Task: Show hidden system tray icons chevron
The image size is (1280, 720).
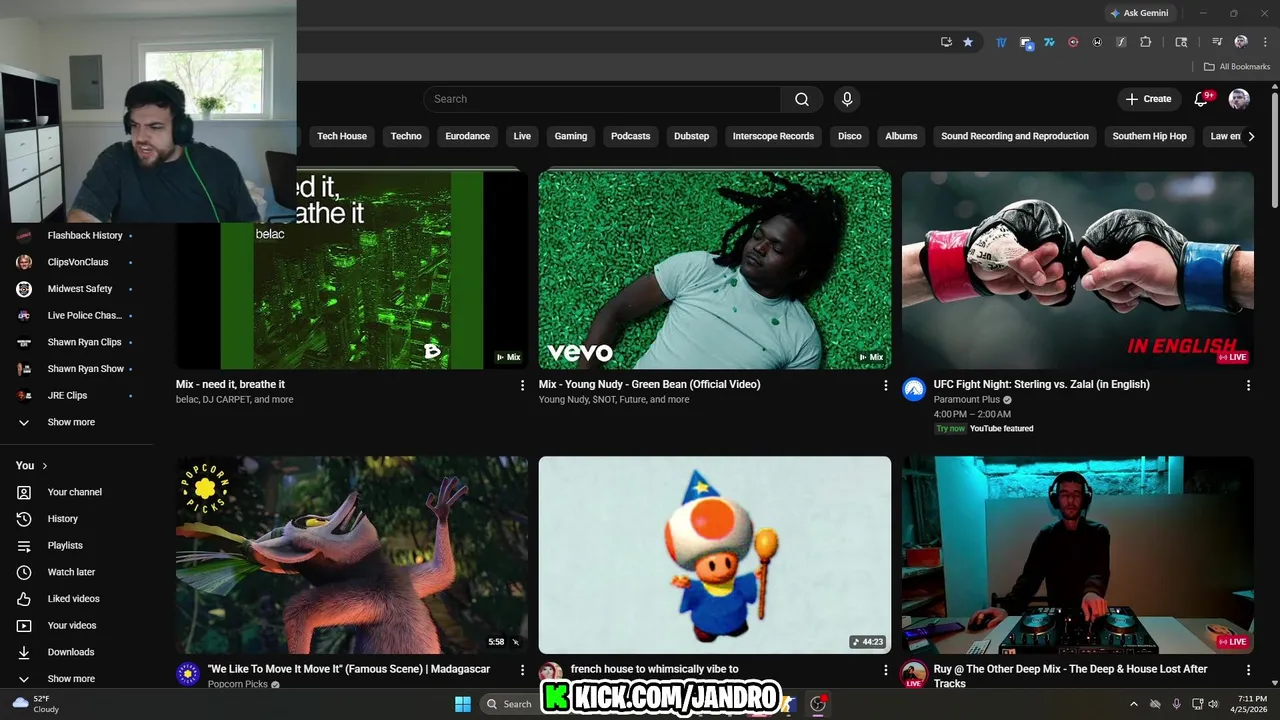Action: click(1133, 704)
